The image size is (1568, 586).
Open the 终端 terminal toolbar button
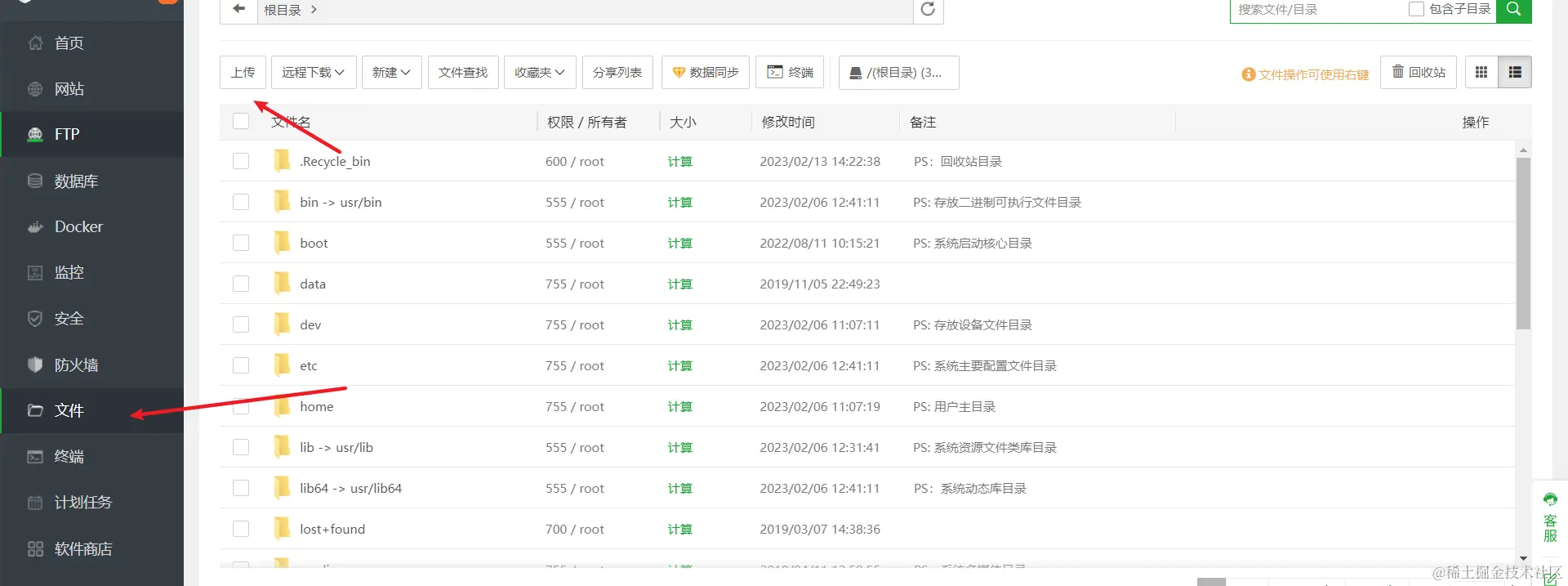[790, 72]
